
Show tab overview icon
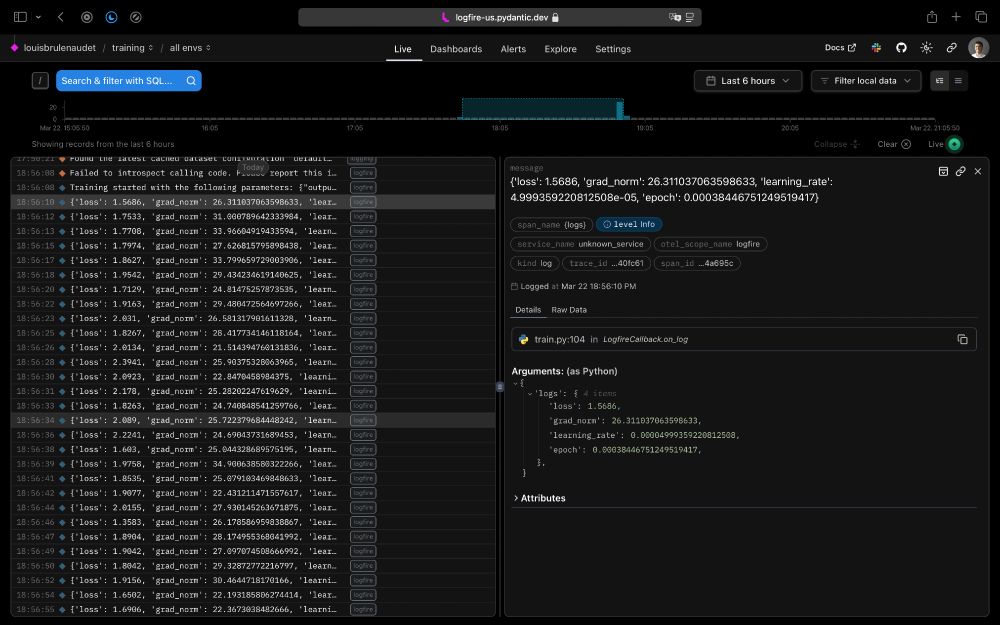(x=981, y=17)
